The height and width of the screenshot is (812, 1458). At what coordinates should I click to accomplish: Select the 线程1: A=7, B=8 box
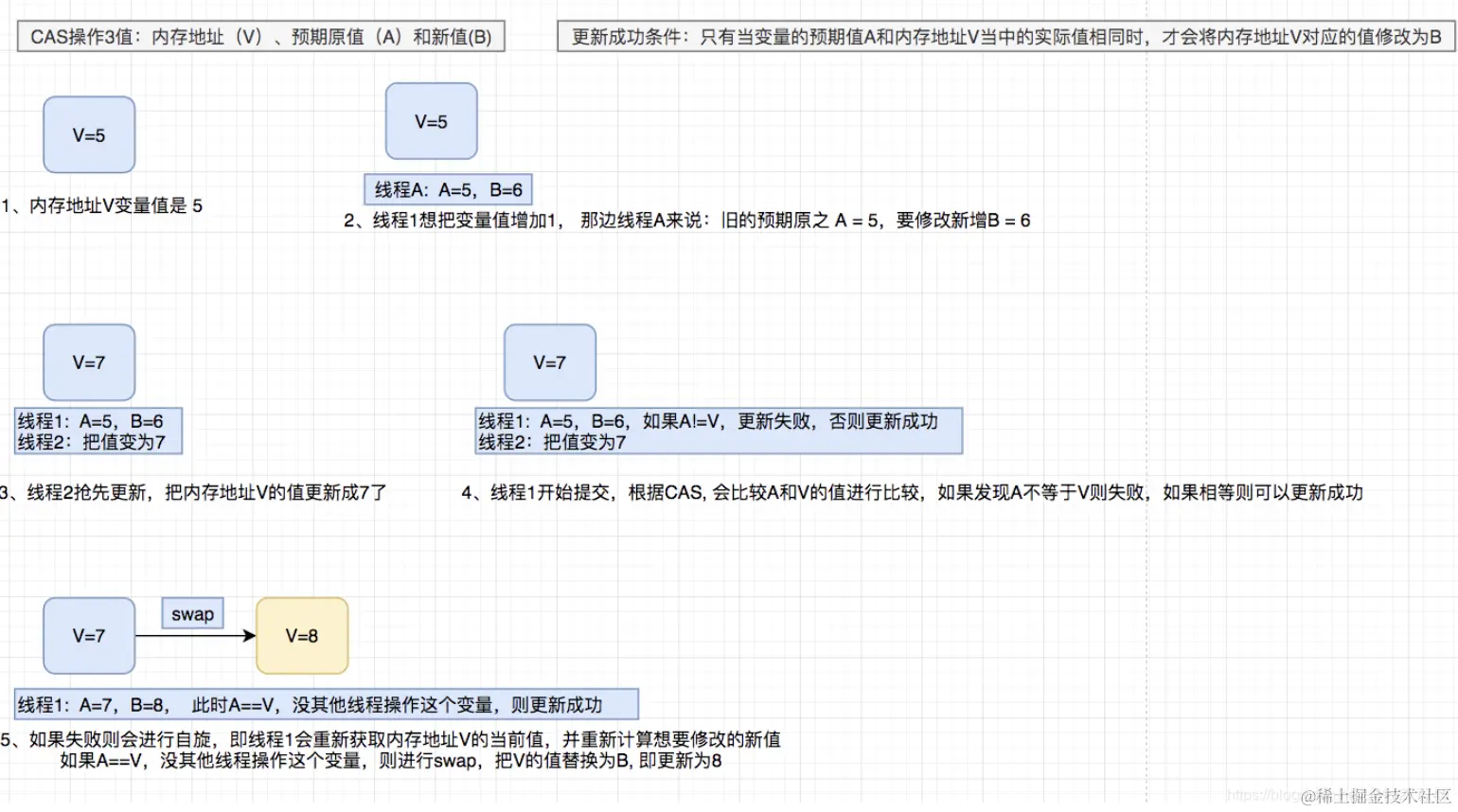tap(327, 704)
